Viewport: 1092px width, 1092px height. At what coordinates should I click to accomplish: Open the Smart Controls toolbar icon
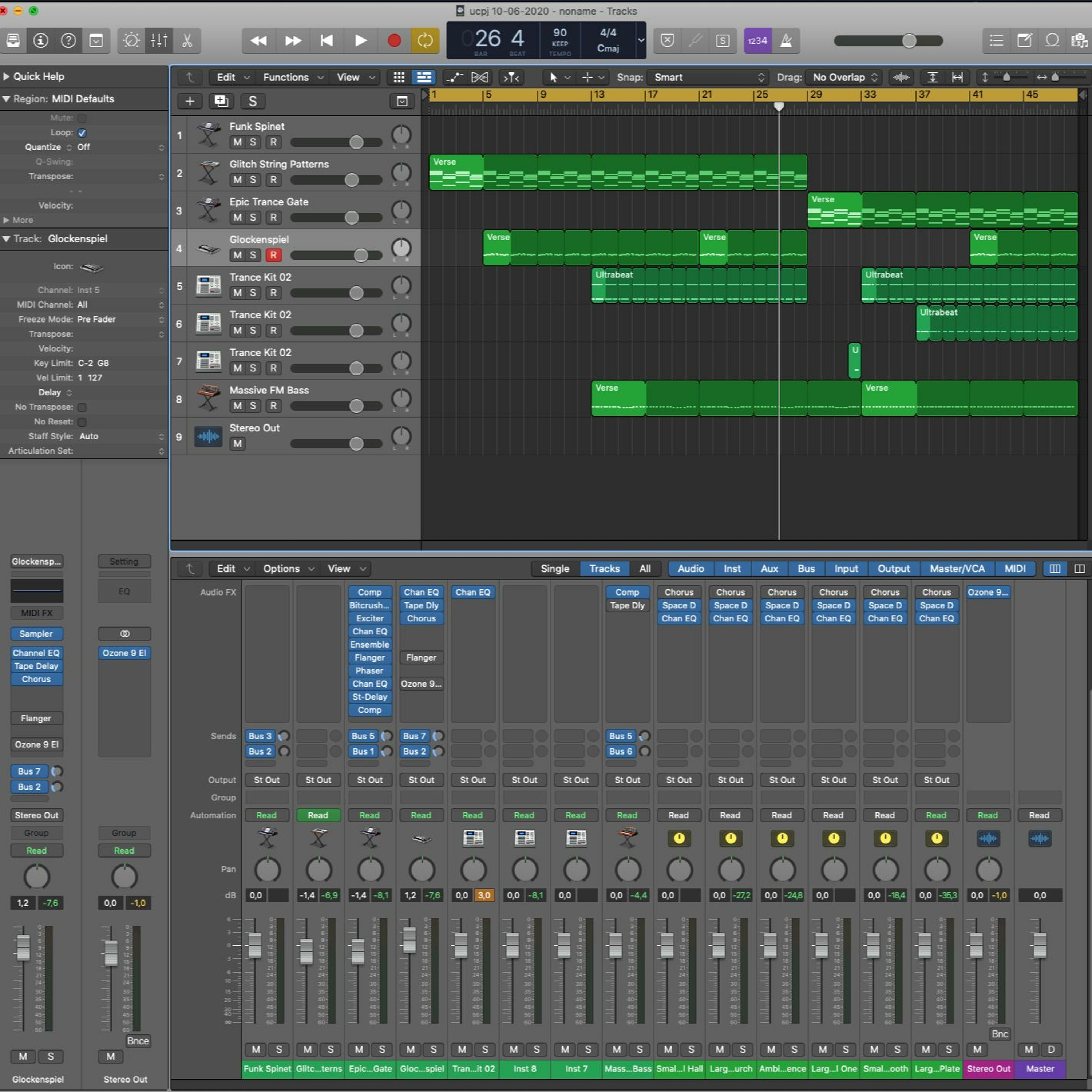(131, 41)
